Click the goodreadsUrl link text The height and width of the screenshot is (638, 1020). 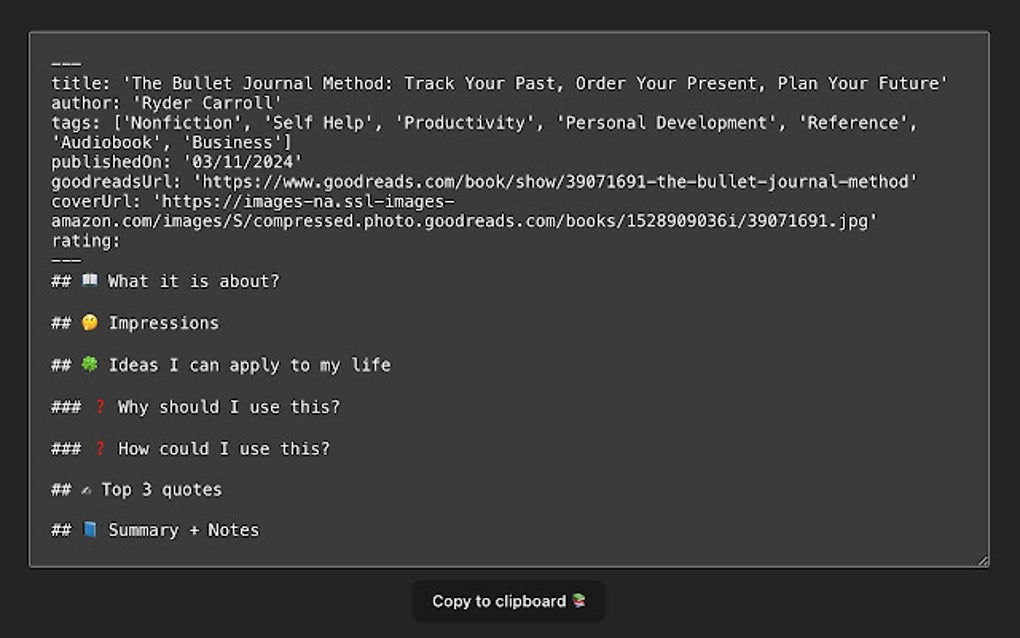pos(555,182)
